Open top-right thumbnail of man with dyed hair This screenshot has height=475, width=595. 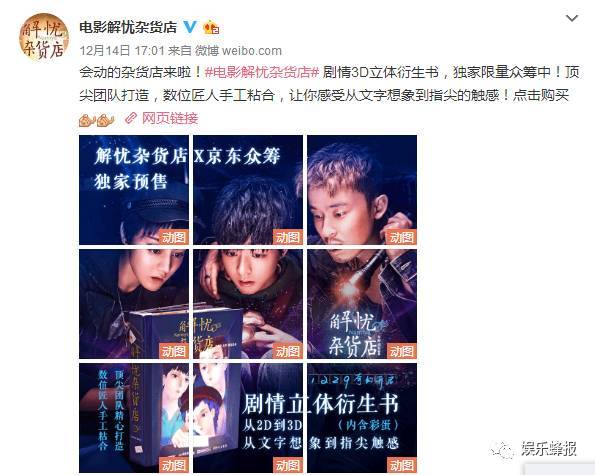coord(362,190)
